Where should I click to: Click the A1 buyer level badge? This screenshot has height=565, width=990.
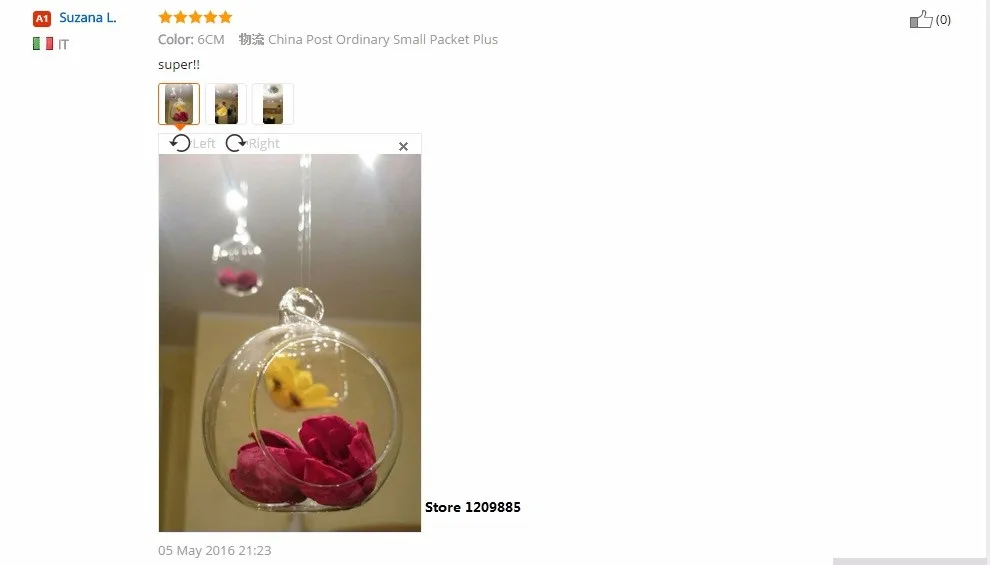[42, 19]
